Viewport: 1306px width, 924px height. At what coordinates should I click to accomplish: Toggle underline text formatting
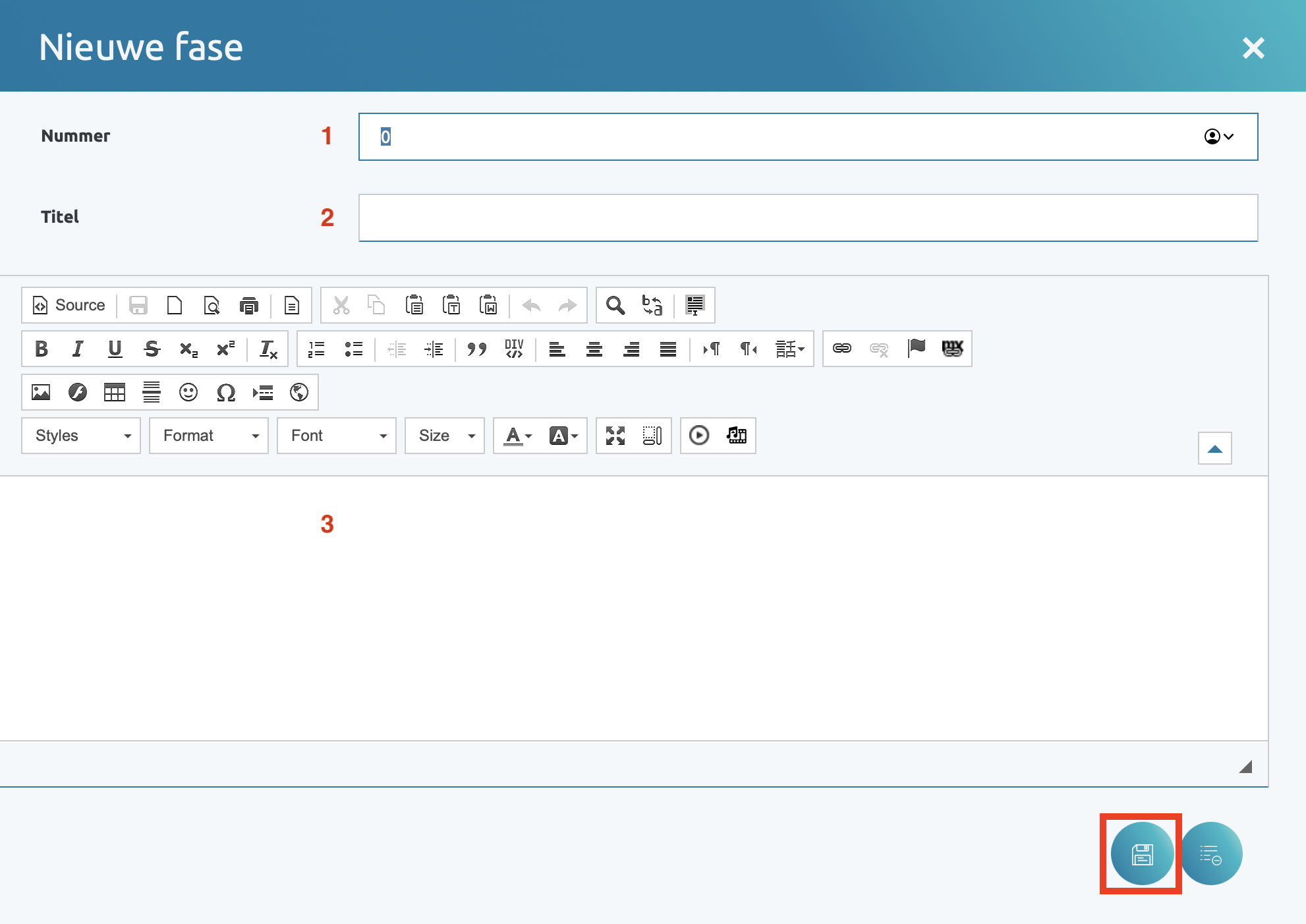tap(115, 349)
